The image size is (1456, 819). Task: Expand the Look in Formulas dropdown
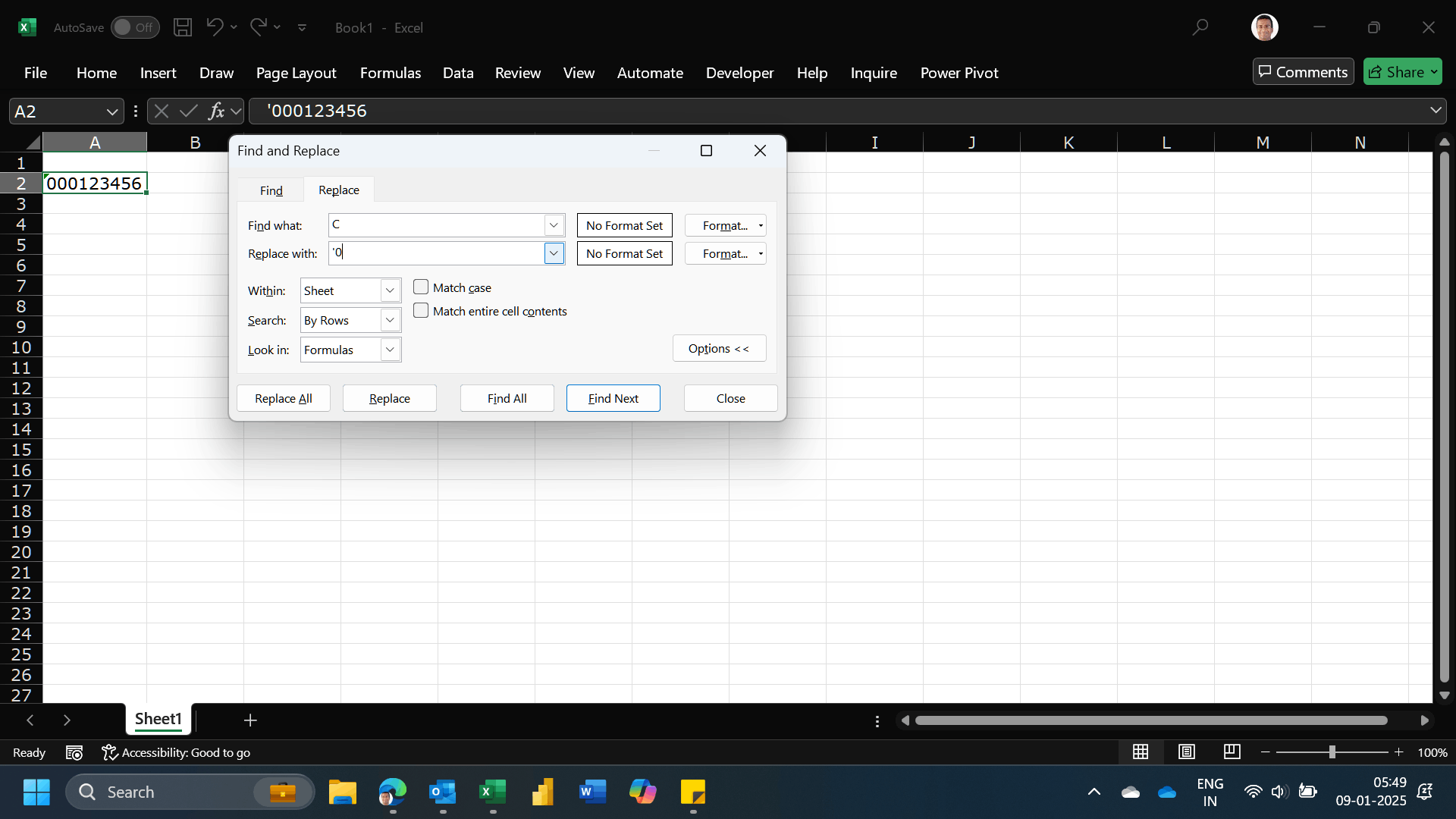tap(389, 350)
